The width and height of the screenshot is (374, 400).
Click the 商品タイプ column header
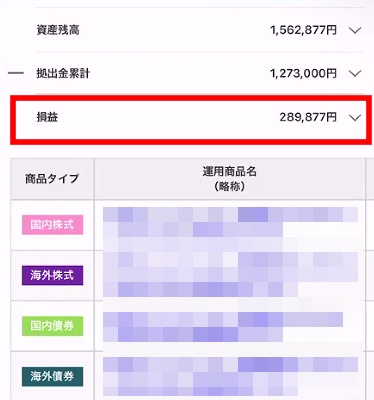(52, 179)
